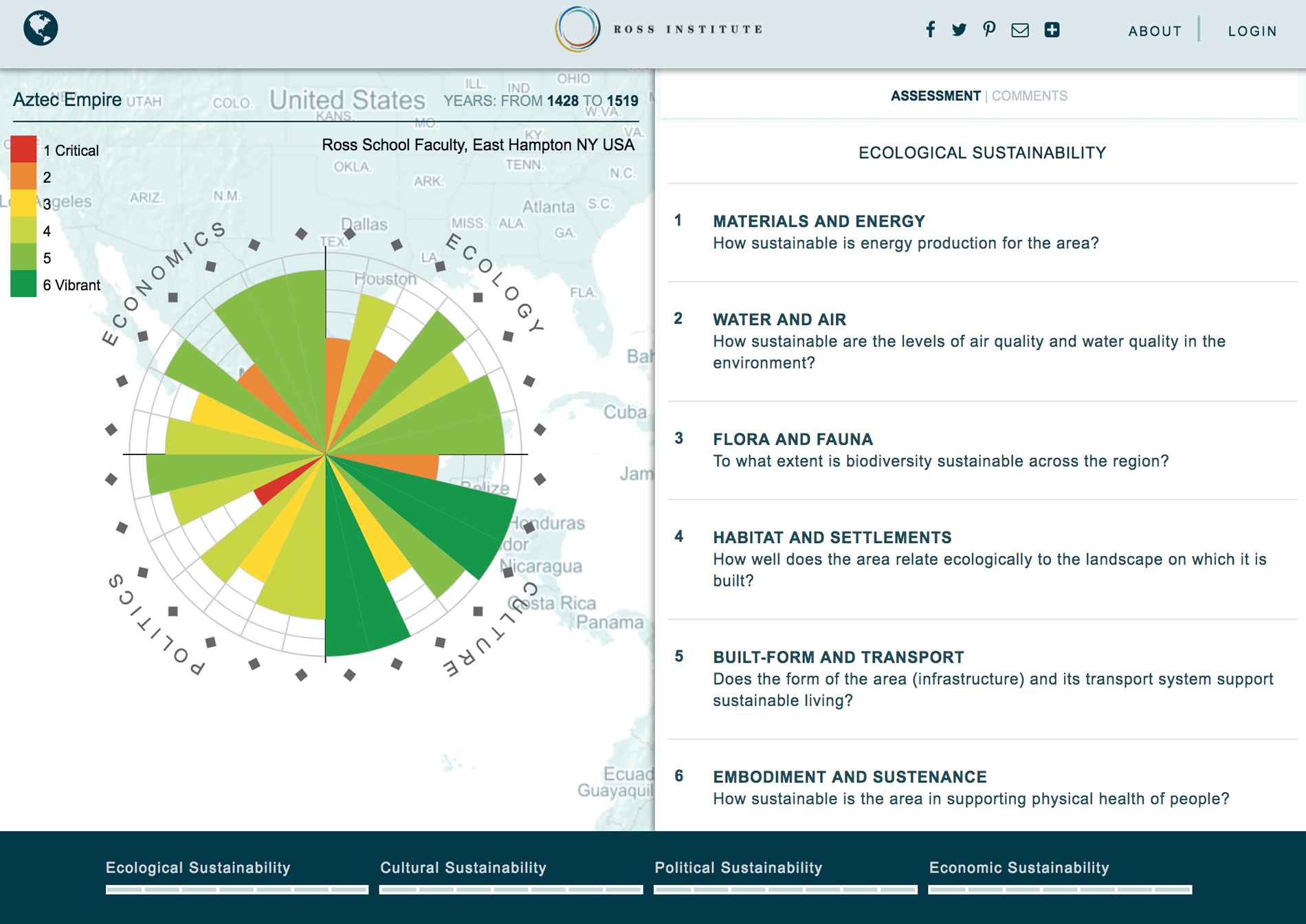Open the ABOUT page
This screenshot has width=1306, height=924.
click(x=1155, y=31)
